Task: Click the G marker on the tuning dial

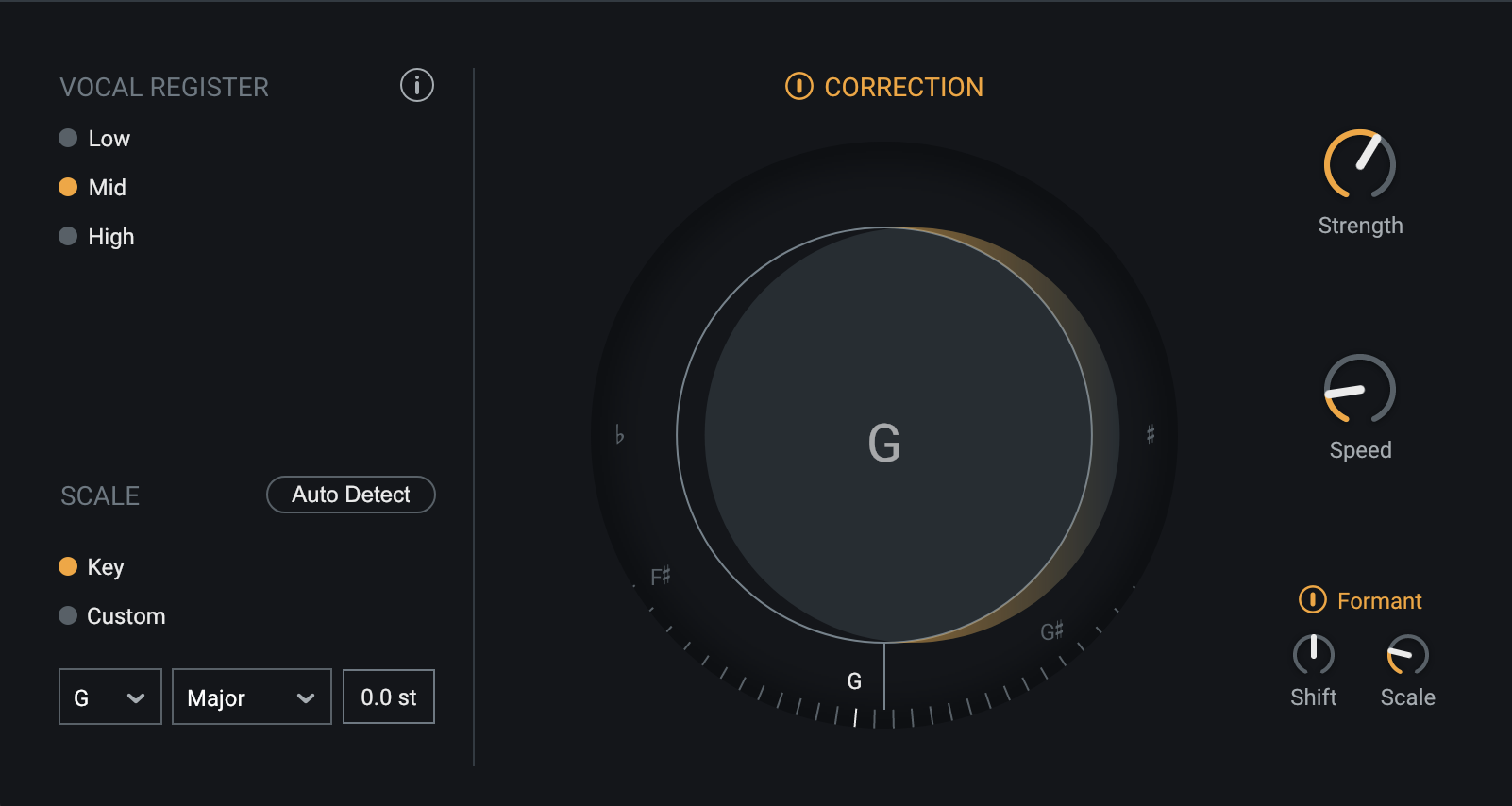Action: (854, 680)
